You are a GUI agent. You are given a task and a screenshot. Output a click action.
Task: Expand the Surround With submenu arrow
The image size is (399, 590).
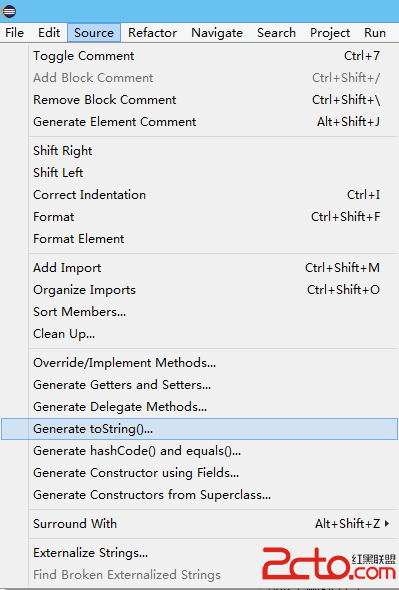[387, 523]
